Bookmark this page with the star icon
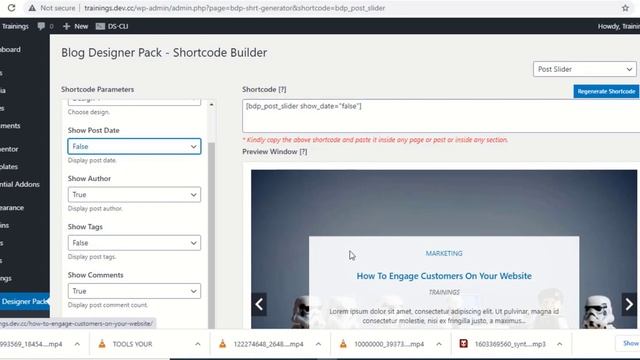Image resolution: width=640 pixels, height=360 pixels. pyautogui.click(x=625, y=8)
